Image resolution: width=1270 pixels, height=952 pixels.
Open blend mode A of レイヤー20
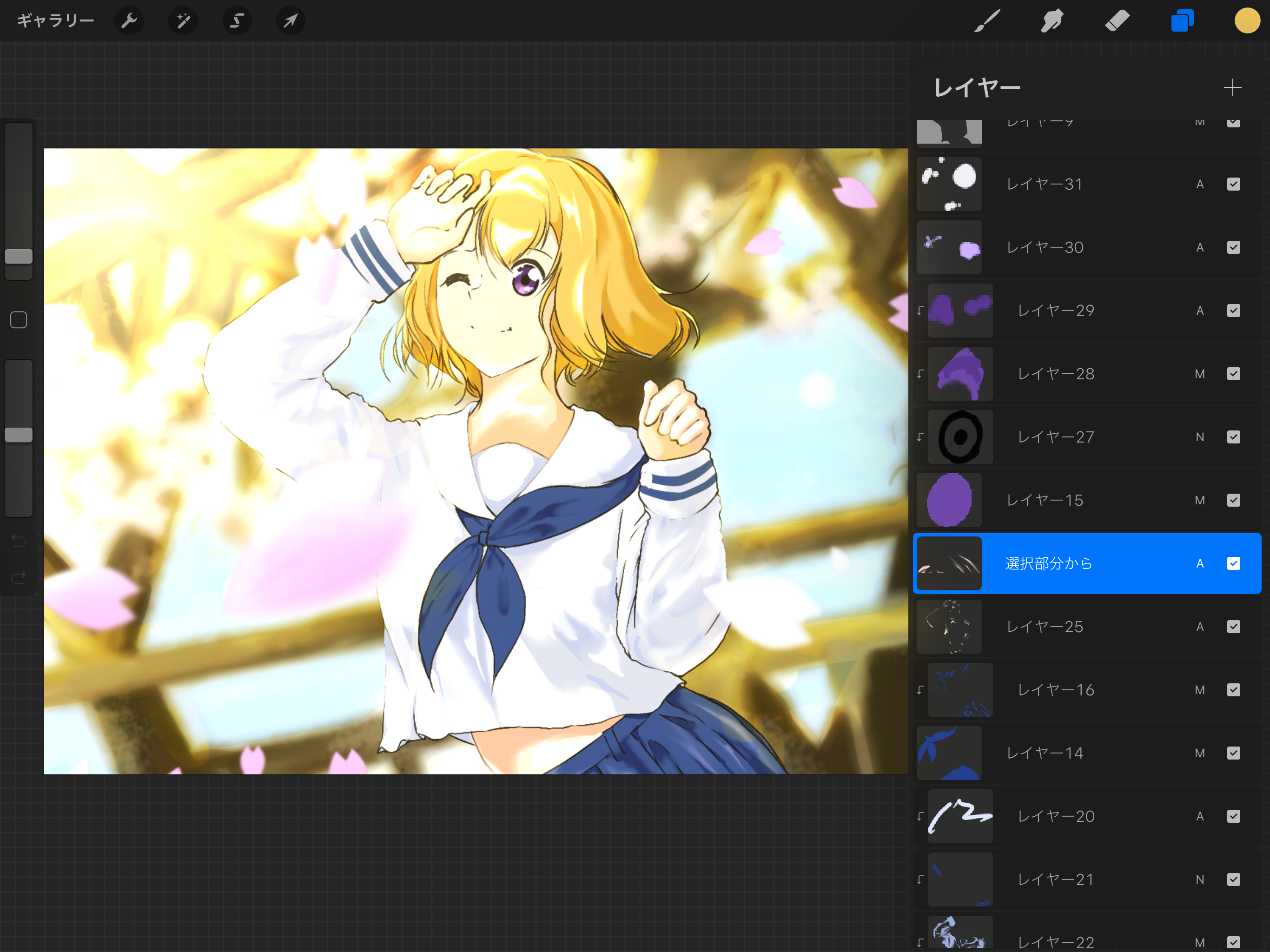[1199, 816]
